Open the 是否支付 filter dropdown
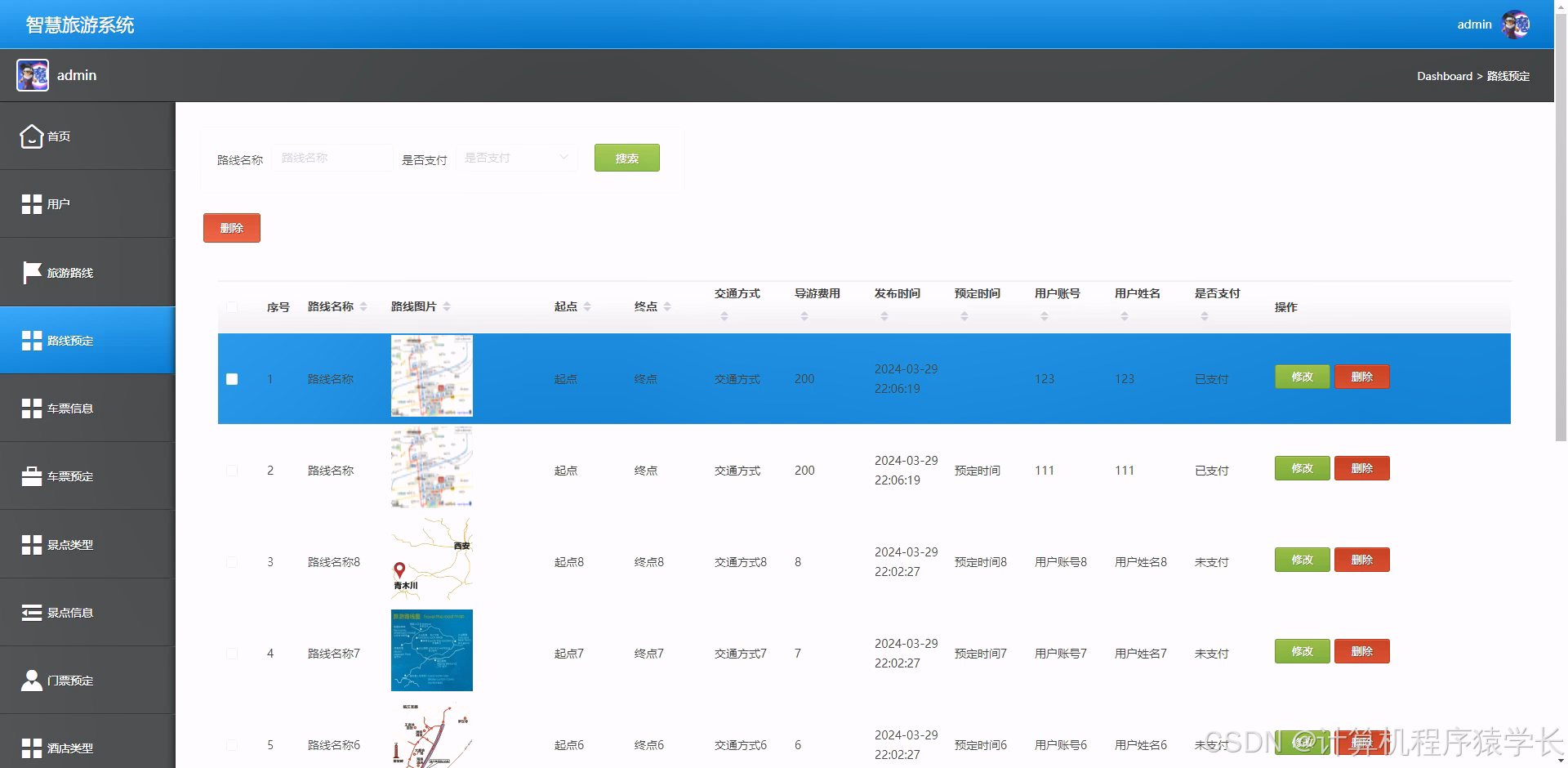The width and height of the screenshot is (1568, 768). coord(516,158)
